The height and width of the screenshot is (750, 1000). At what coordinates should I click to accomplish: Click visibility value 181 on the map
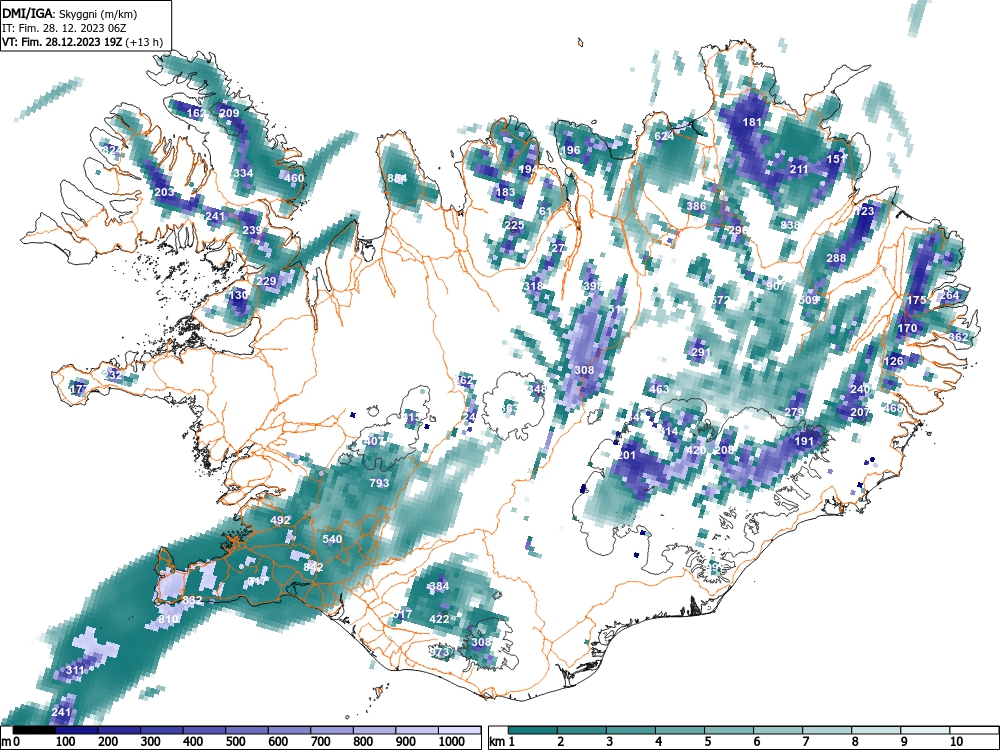753,122
